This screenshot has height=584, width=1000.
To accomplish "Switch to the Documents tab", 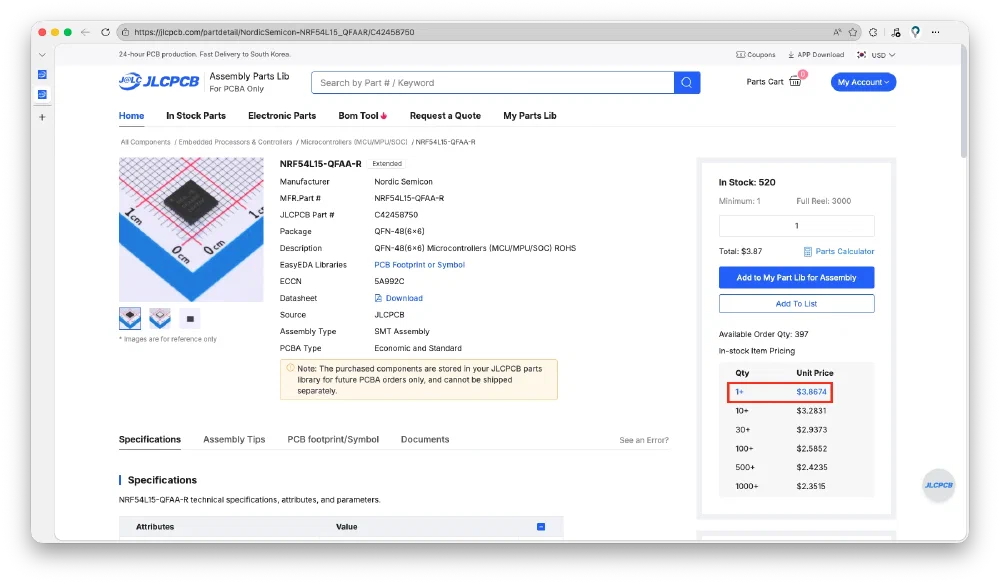I will [x=425, y=439].
